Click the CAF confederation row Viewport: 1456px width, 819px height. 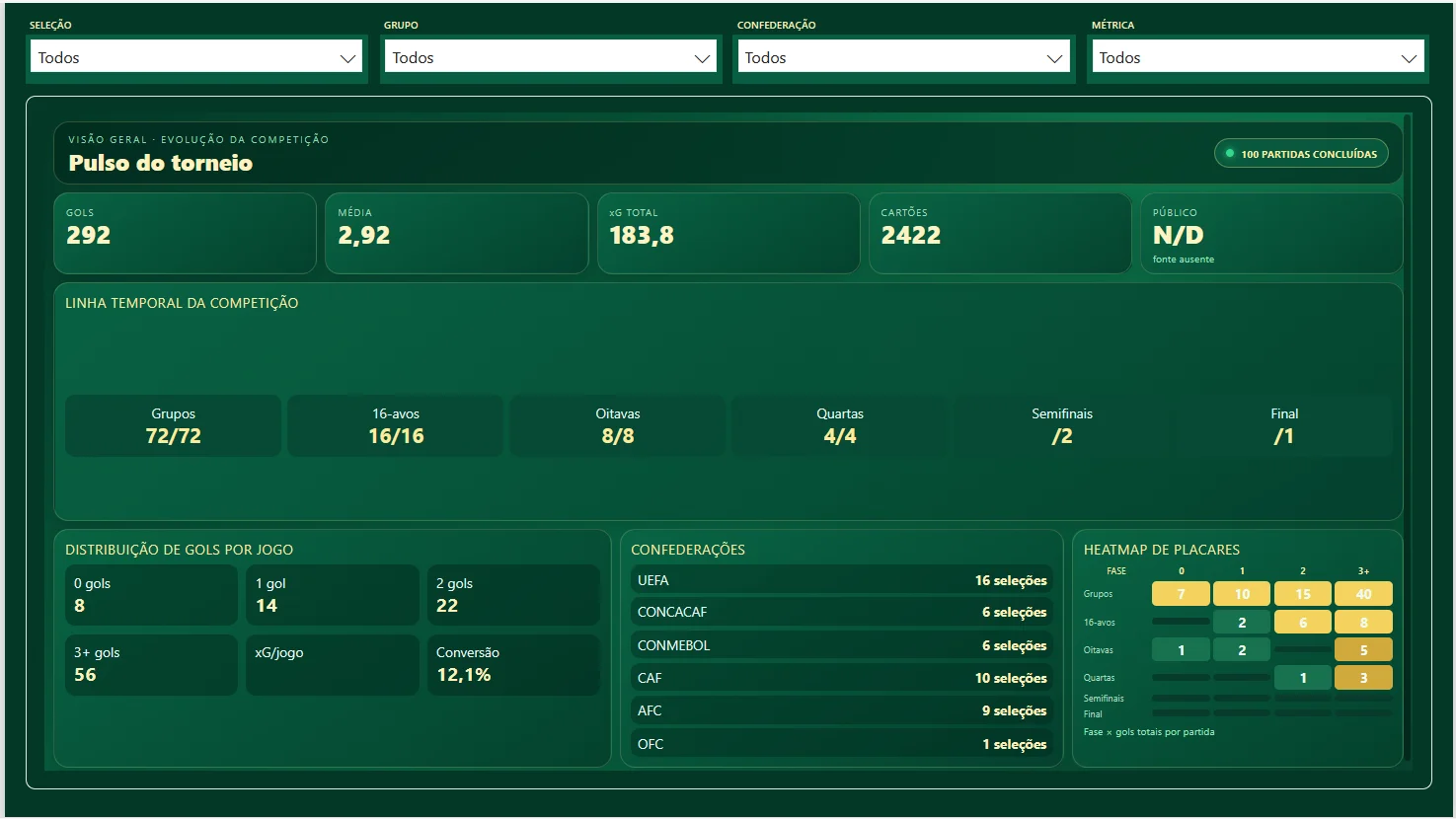point(841,678)
